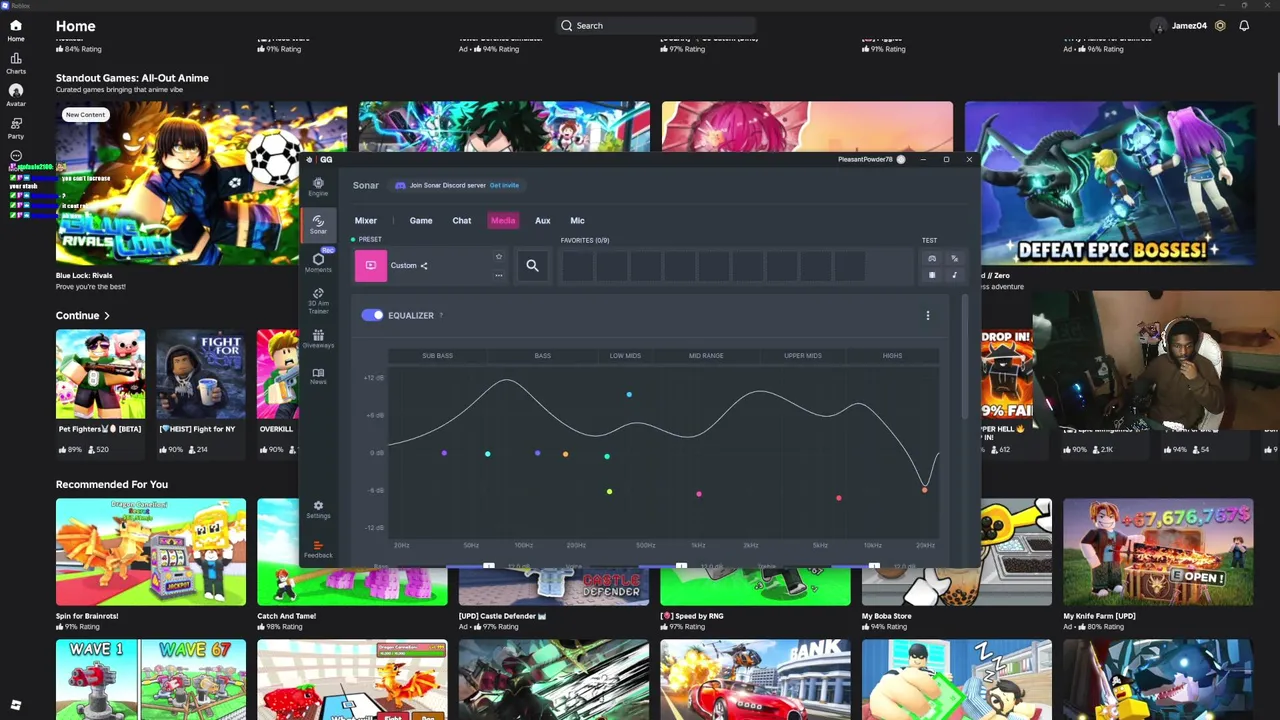The image size is (1280, 720).
Task: Select the orange EQ point near 20kHz
Action: click(924, 490)
